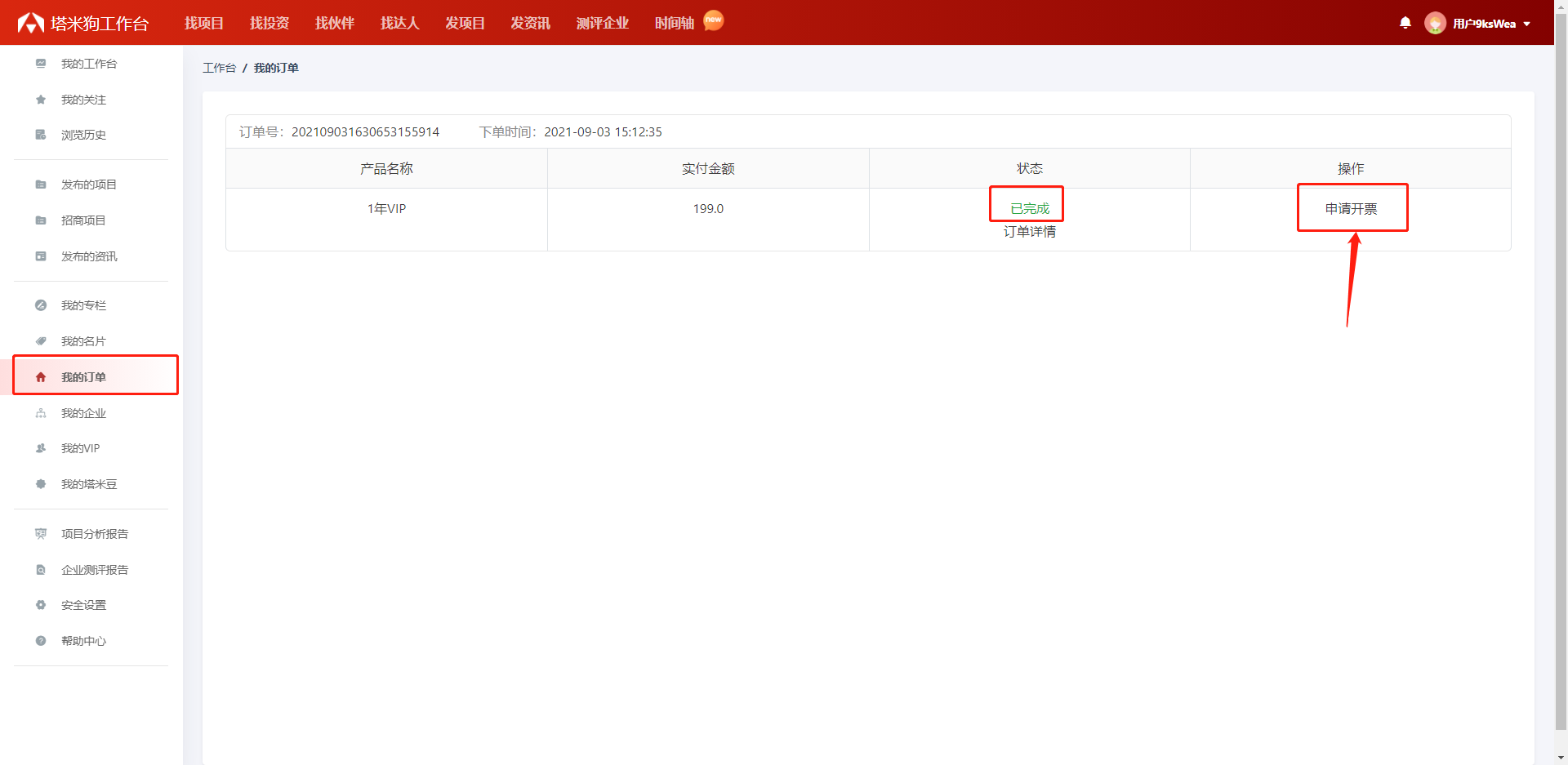Image resolution: width=1568 pixels, height=765 pixels.
Task: Click the 我的工作台 sidebar icon
Action: tap(41, 64)
